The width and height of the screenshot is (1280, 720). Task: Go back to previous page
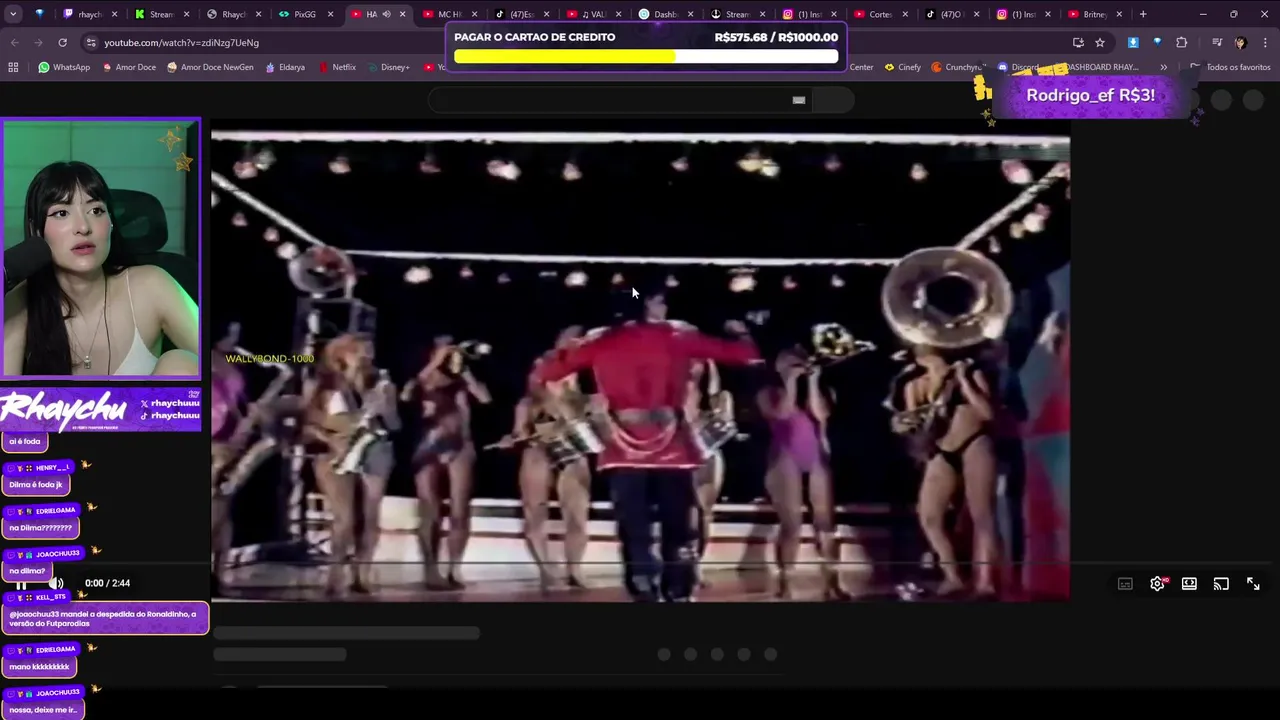14,42
